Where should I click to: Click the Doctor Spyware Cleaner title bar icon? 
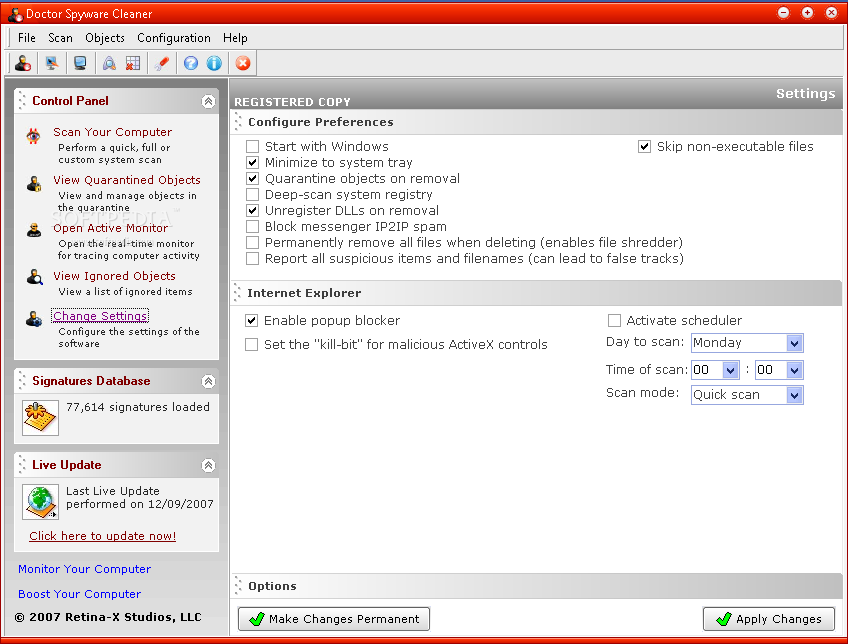(15, 14)
